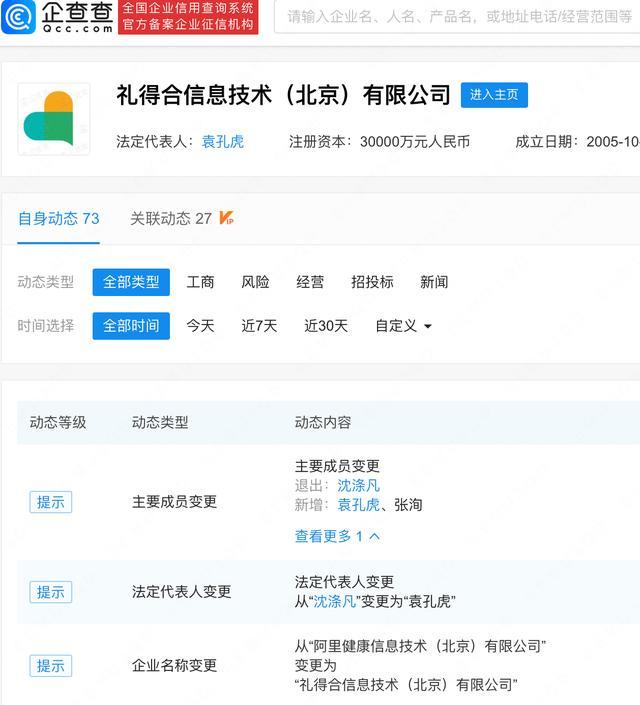Collapse the 查看更多 1 expander
Image resolution: width=640 pixels, height=705 pixels.
(x=337, y=536)
